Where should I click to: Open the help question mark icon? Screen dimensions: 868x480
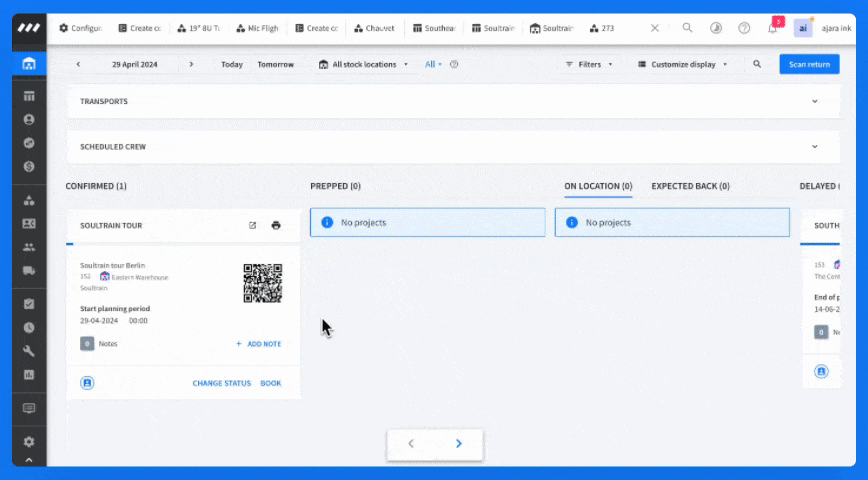pos(744,28)
